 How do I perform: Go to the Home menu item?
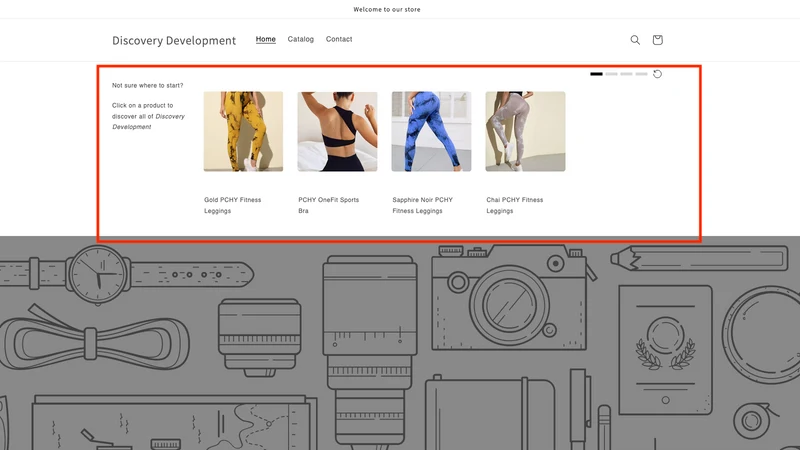(x=266, y=39)
